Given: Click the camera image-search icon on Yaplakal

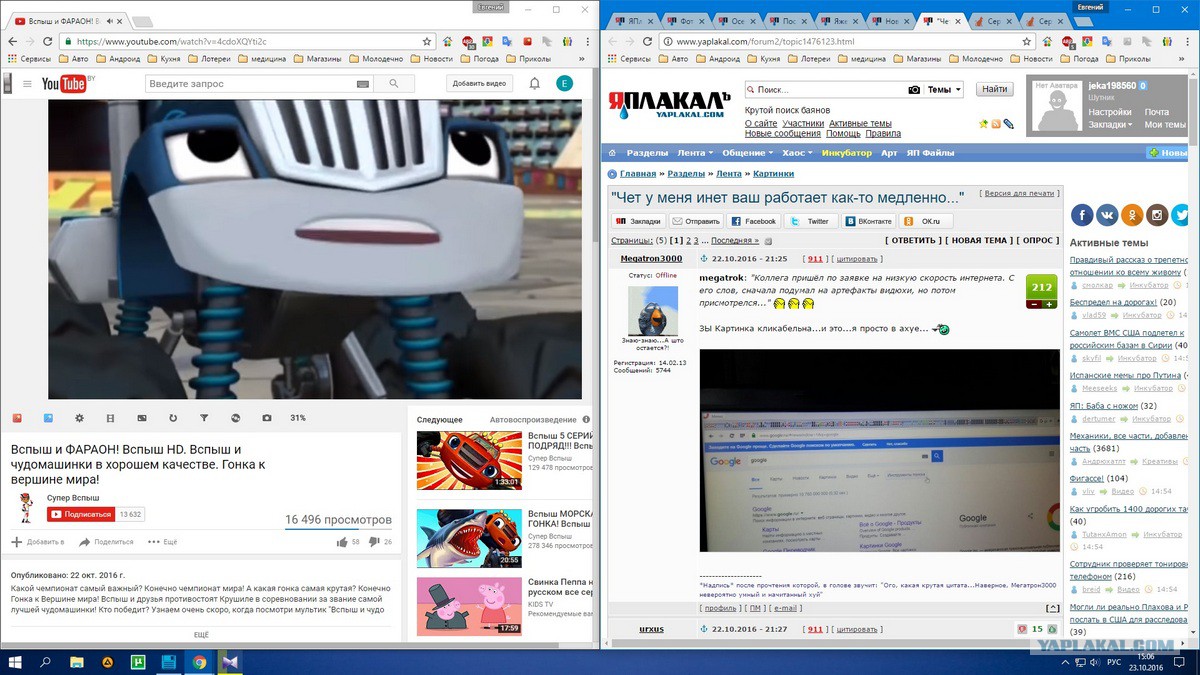Looking at the screenshot, I should [914, 90].
